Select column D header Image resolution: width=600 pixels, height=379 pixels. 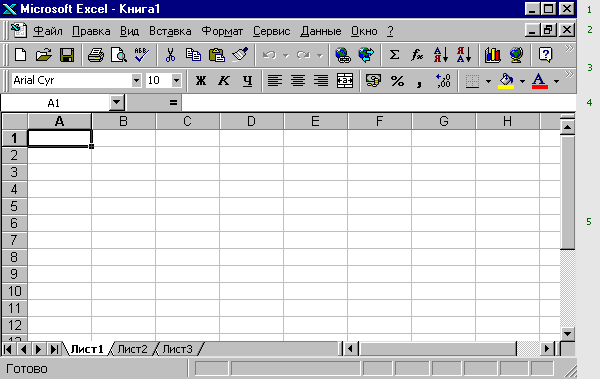coord(251,121)
